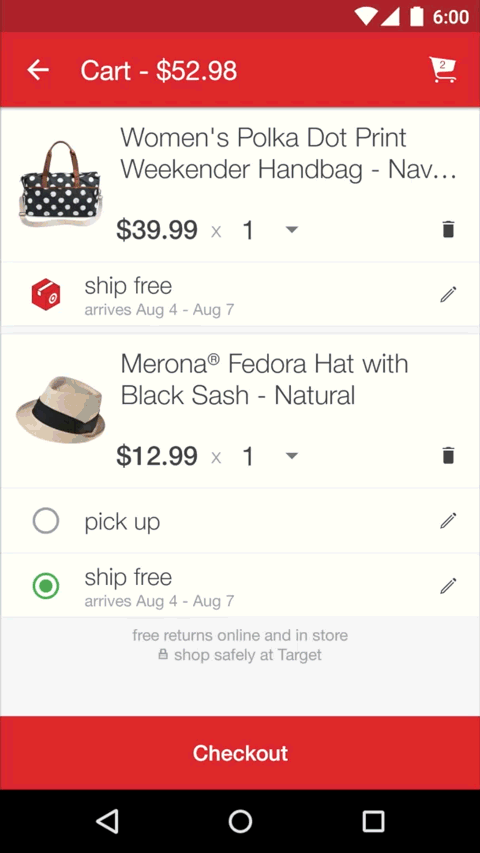Viewport: 480px width, 853px height.
Task: Edit the hat's pick up option
Action: [448, 521]
